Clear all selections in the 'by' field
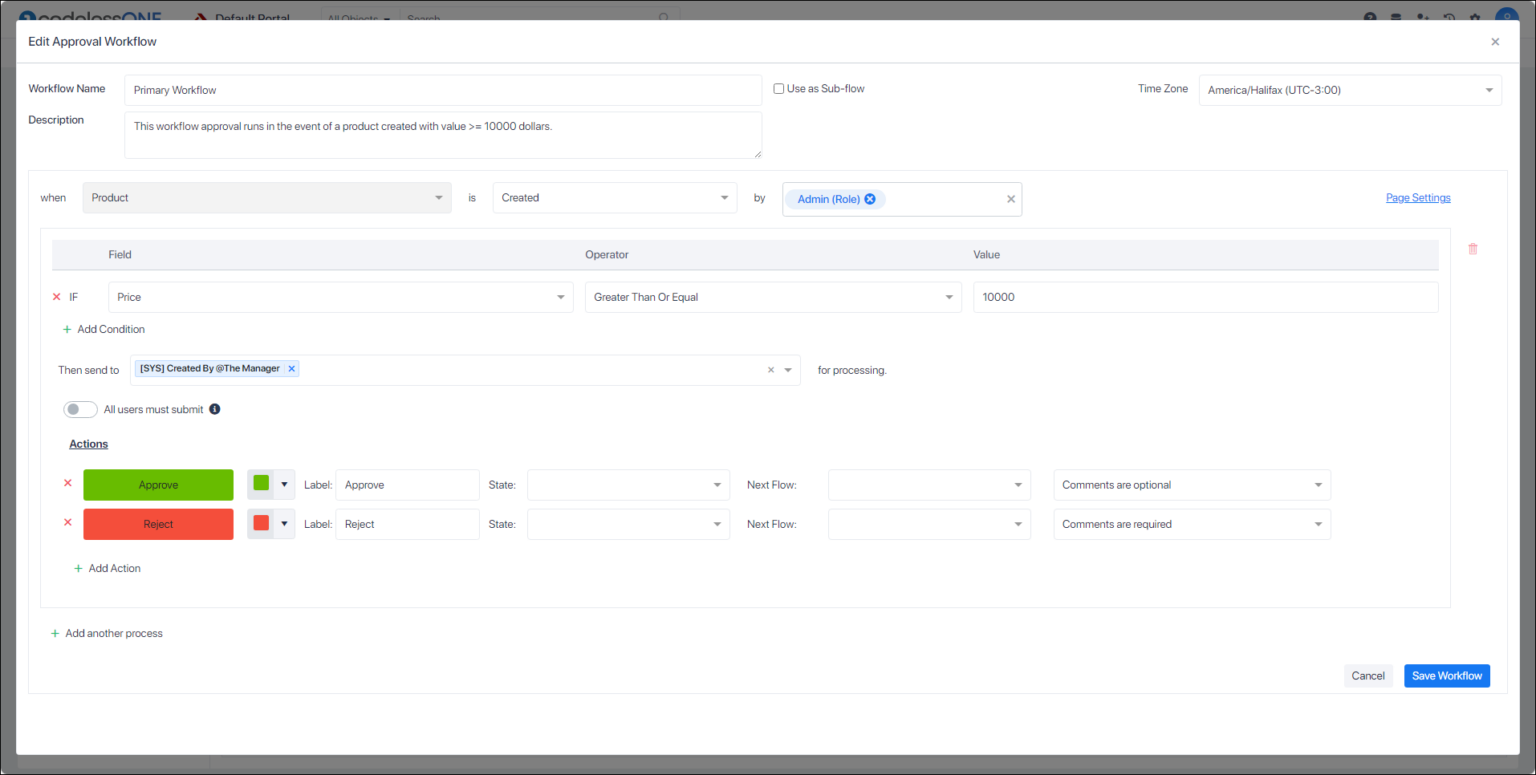The width and height of the screenshot is (1536, 775). tap(1010, 199)
